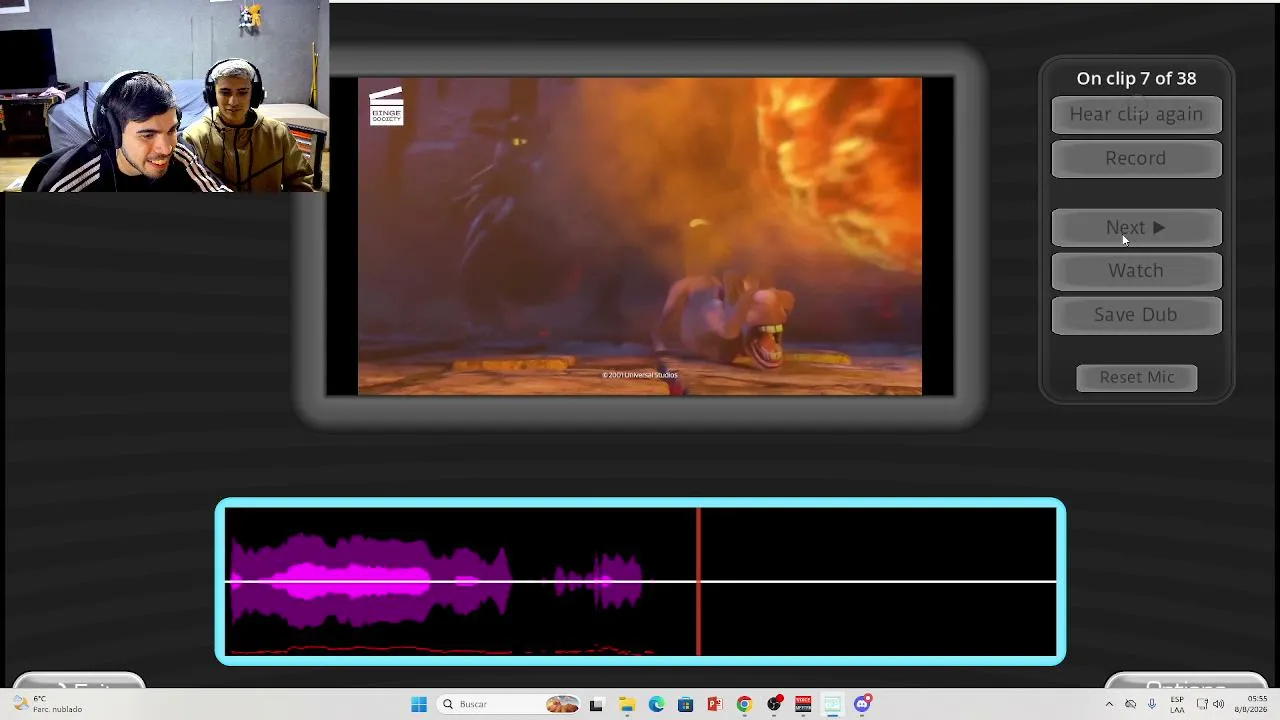Click the purple waveform in the audio panel
Image resolution: width=1280 pixels, height=720 pixels.
pos(437,580)
